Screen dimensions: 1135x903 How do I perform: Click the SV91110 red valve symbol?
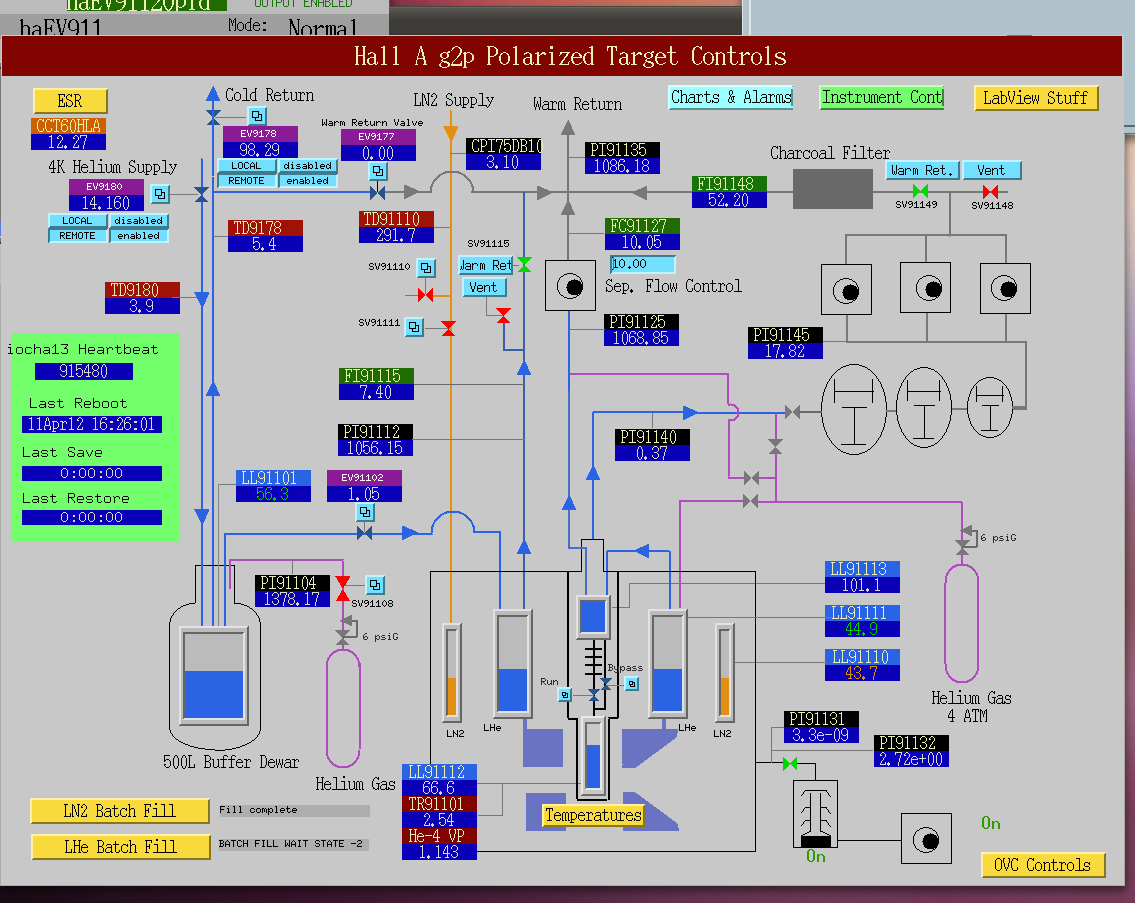tap(426, 295)
